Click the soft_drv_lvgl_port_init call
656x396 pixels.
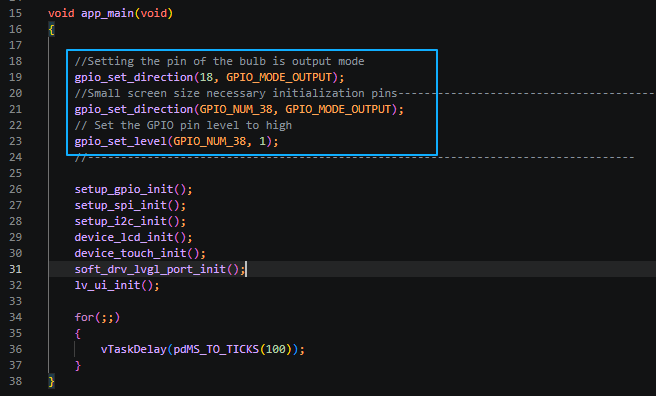click(160, 269)
